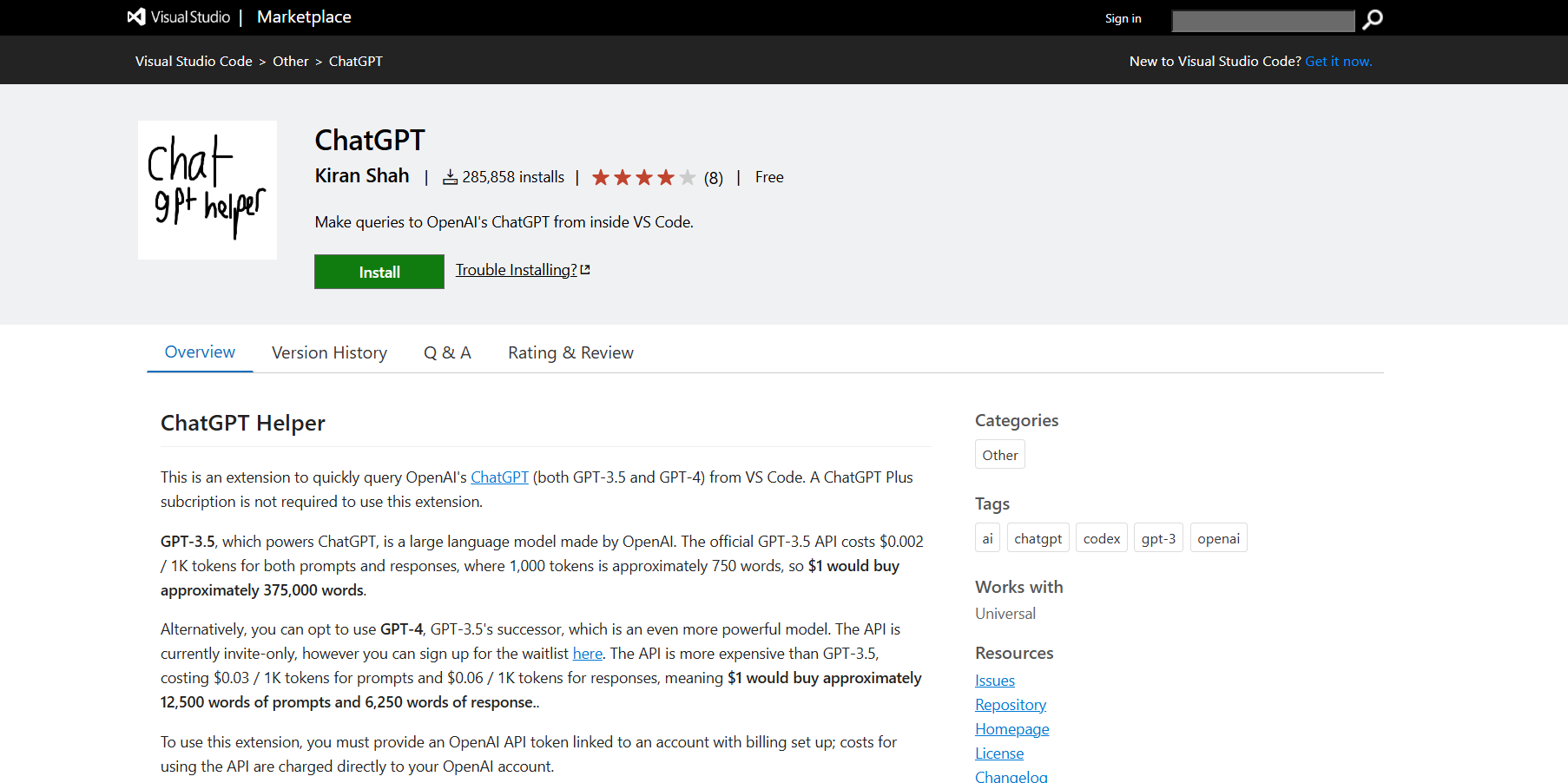Click the installs download icon
Screen dimensions: 1568x783
click(450, 177)
